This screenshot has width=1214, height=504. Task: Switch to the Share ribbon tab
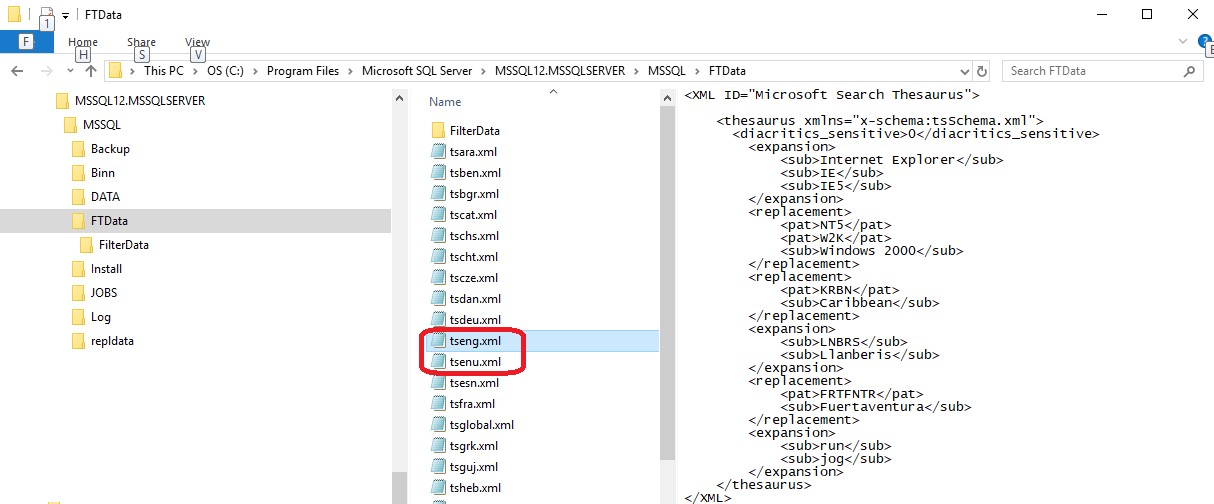141,42
